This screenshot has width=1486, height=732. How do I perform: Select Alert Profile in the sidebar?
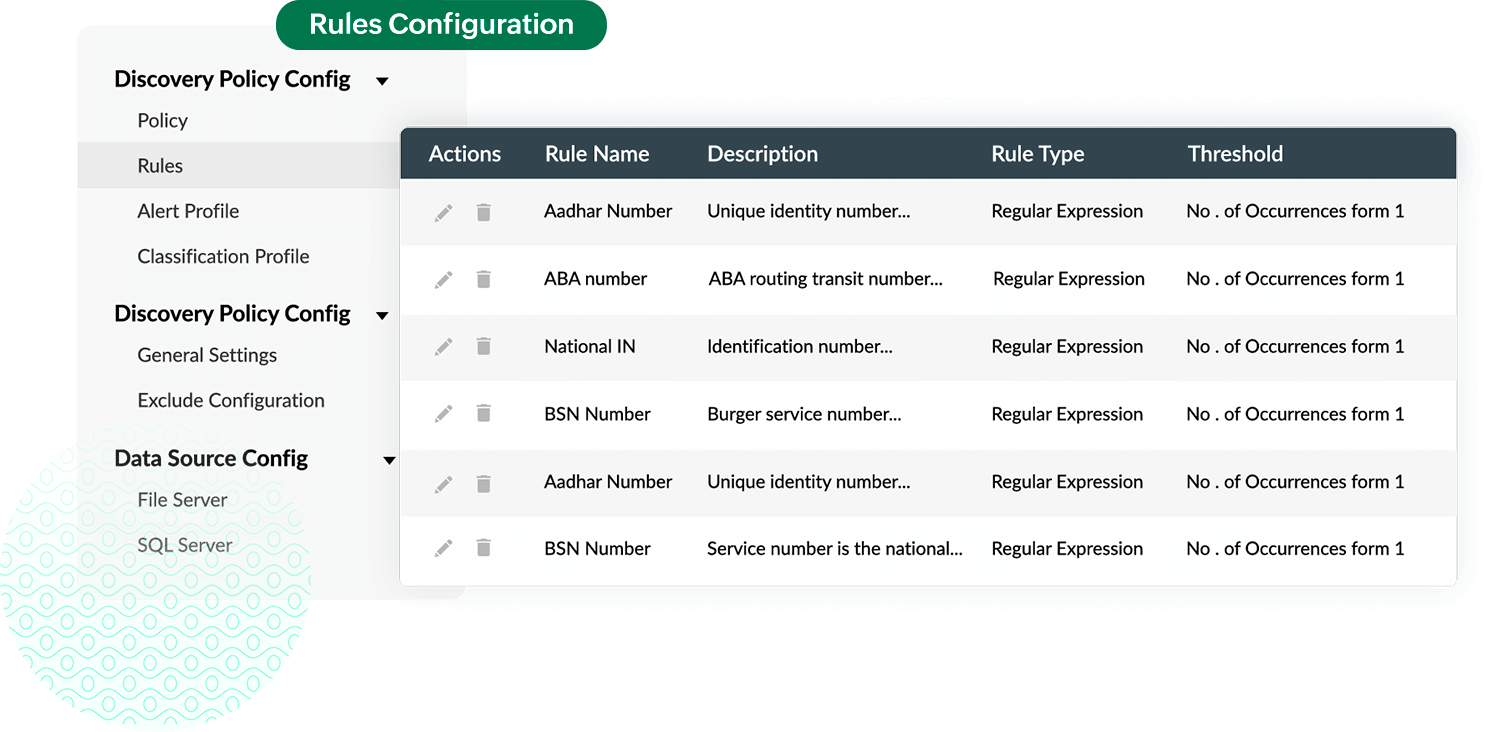point(188,211)
